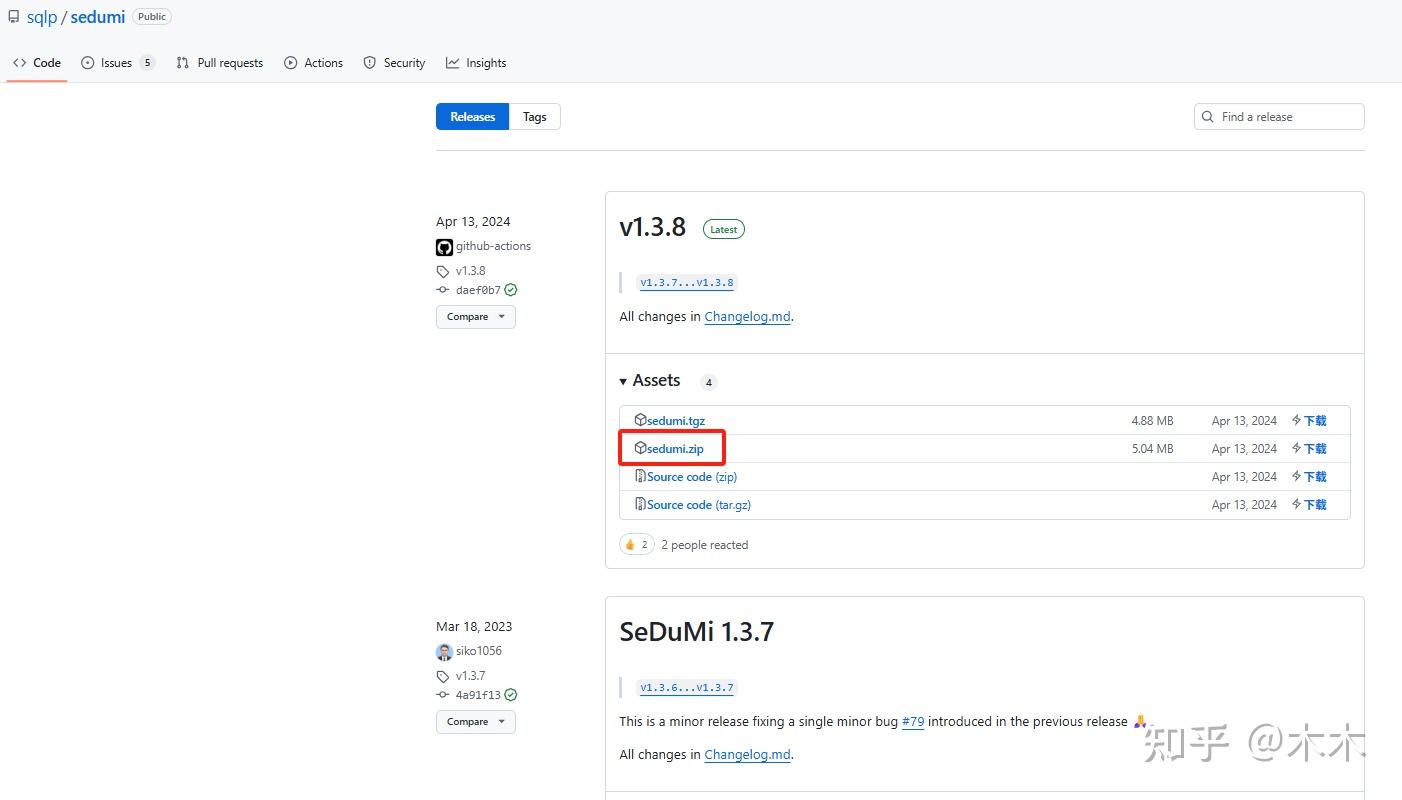
Task: Click the commit icon beside 4a91f13
Action: (x=443, y=695)
